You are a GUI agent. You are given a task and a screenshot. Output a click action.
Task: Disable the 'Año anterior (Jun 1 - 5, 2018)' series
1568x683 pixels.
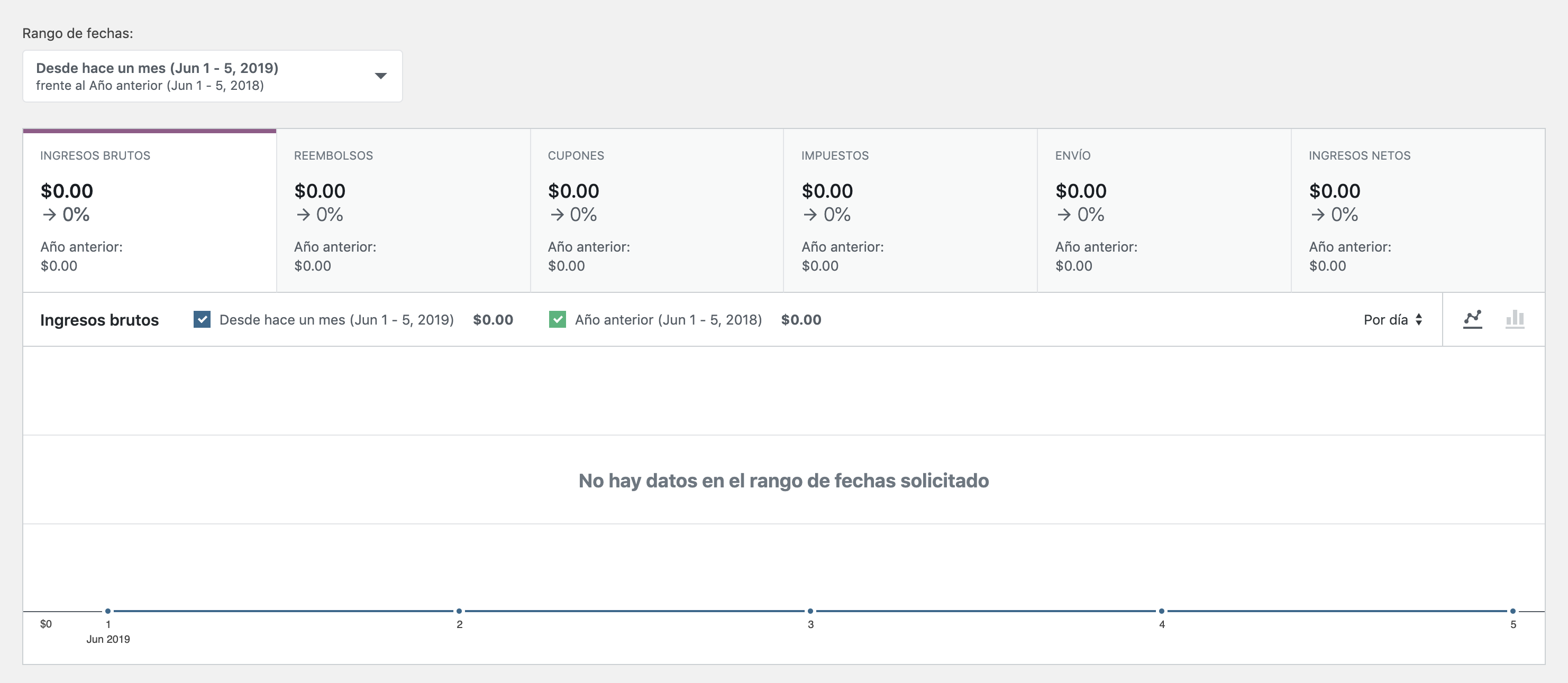coord(559,318)
